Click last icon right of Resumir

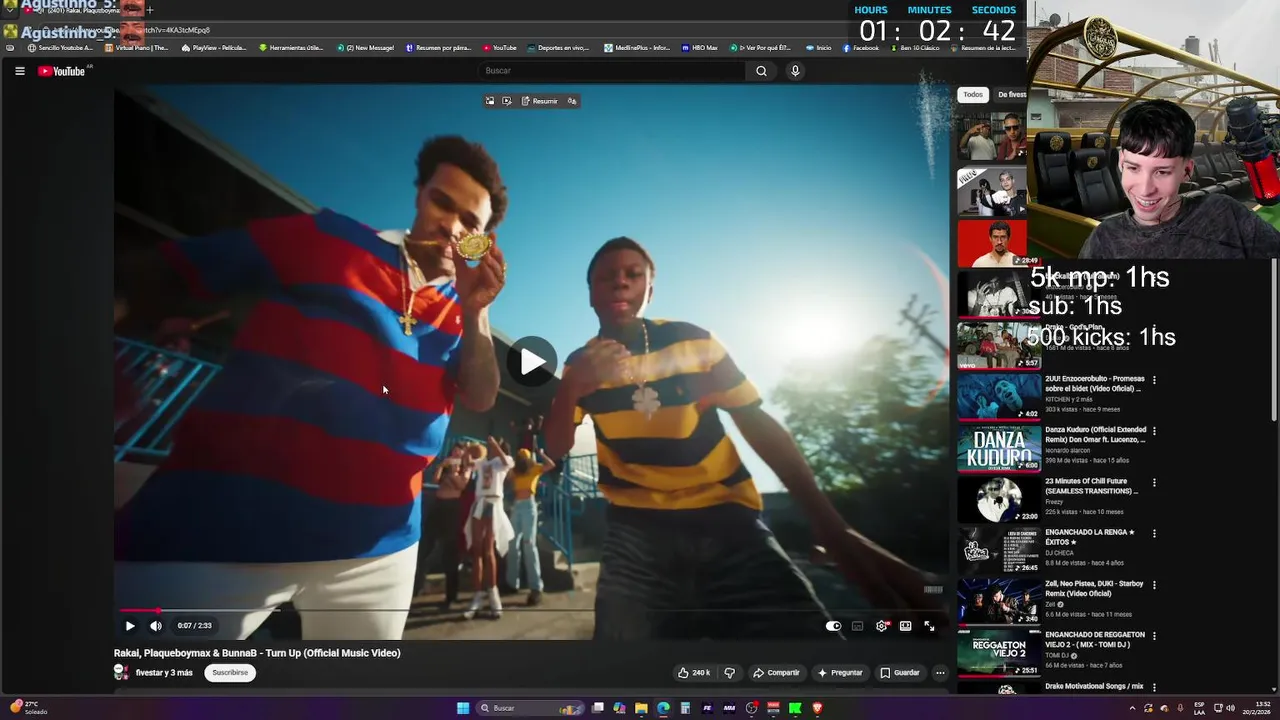coord(572,101)
